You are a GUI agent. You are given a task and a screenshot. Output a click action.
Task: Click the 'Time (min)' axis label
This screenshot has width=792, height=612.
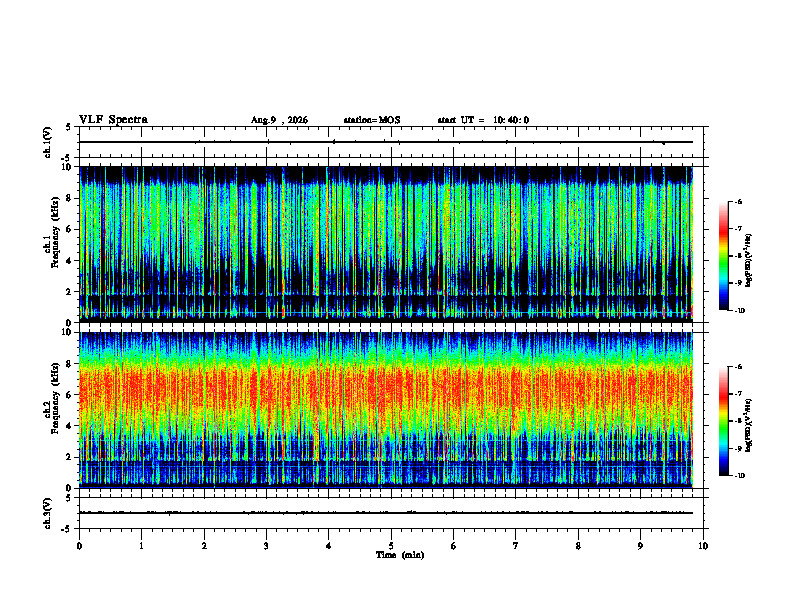[400, 555]
